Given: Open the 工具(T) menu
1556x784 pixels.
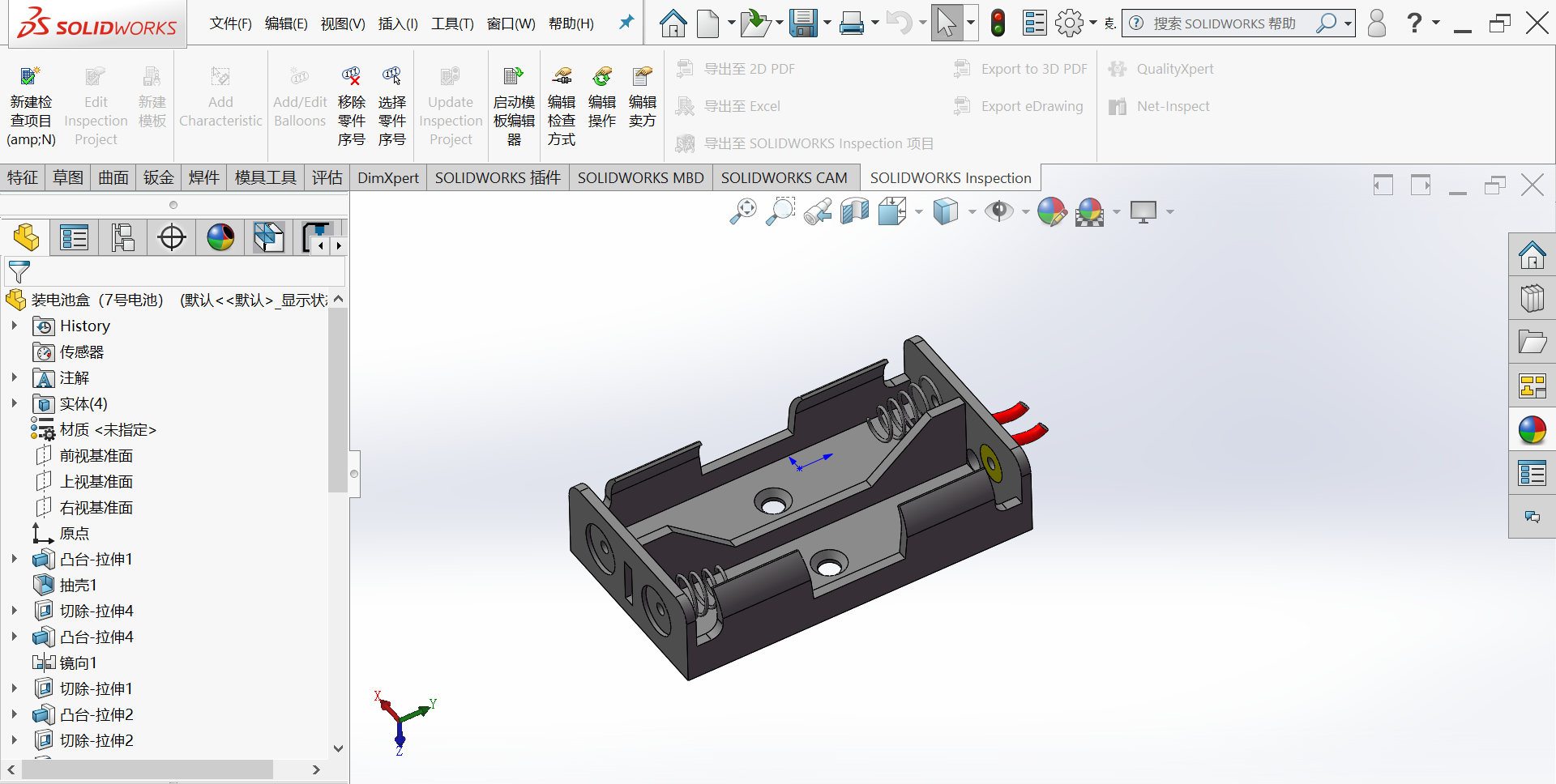Looking at the screenshot, I should (452, 23).
